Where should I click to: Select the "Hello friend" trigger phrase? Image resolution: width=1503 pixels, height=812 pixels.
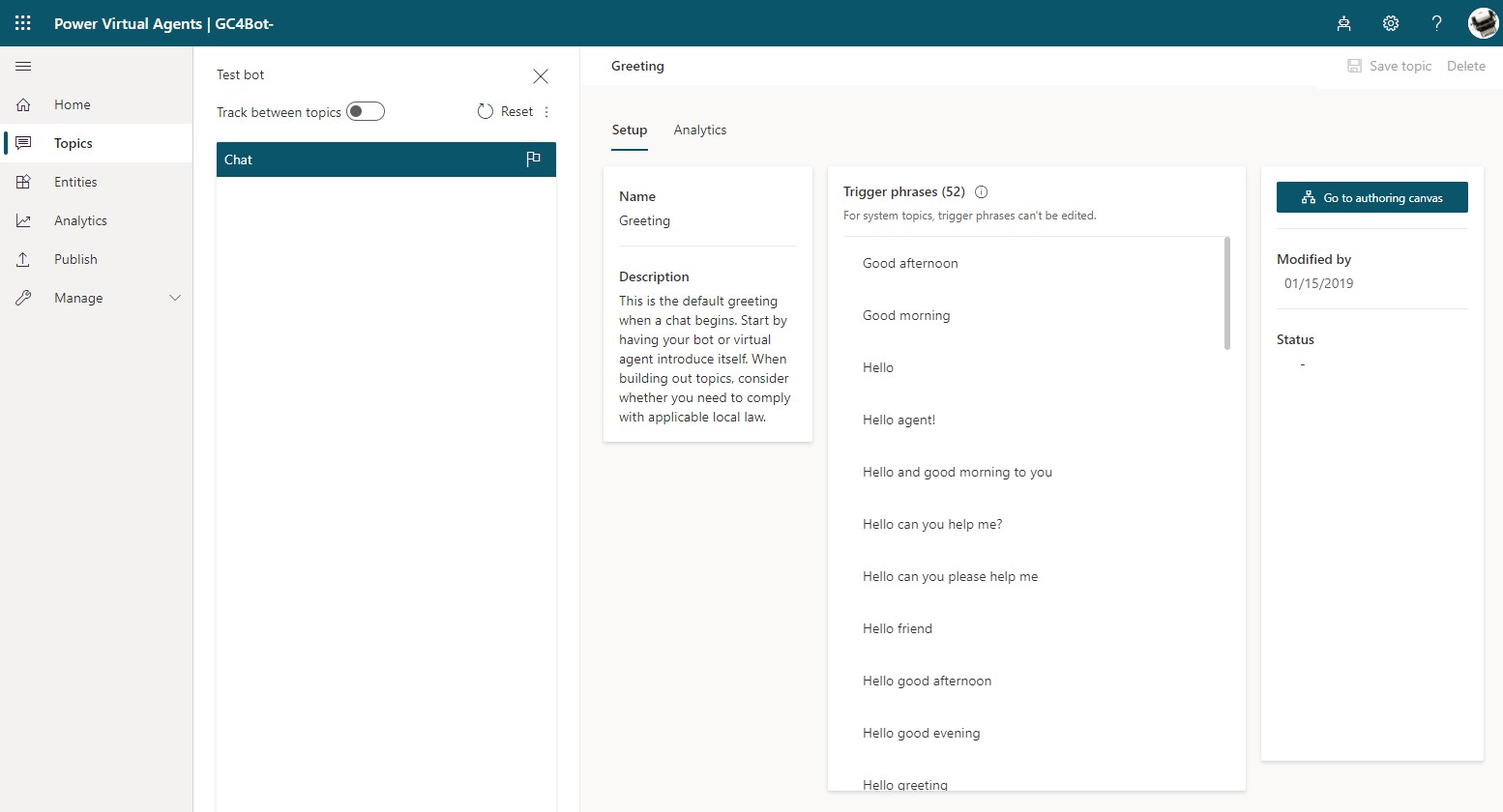898,628
